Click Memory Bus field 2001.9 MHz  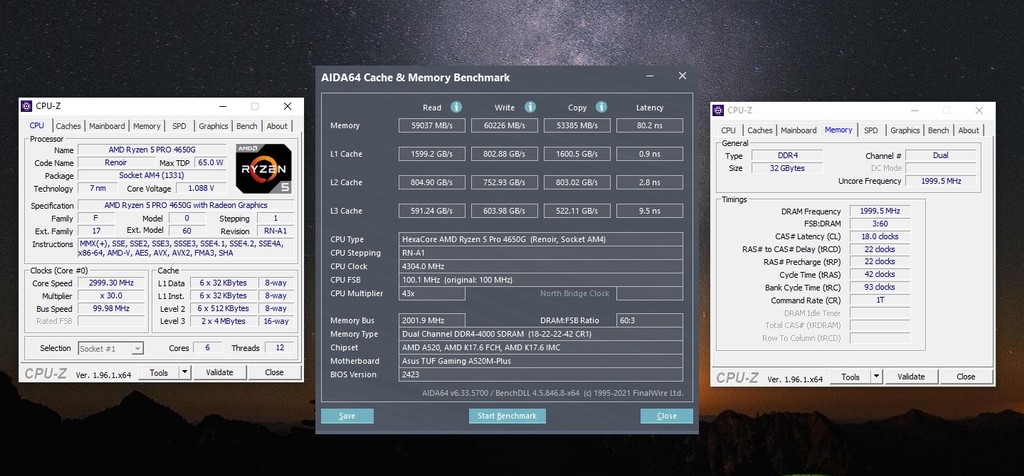click(x=432, y=321)
